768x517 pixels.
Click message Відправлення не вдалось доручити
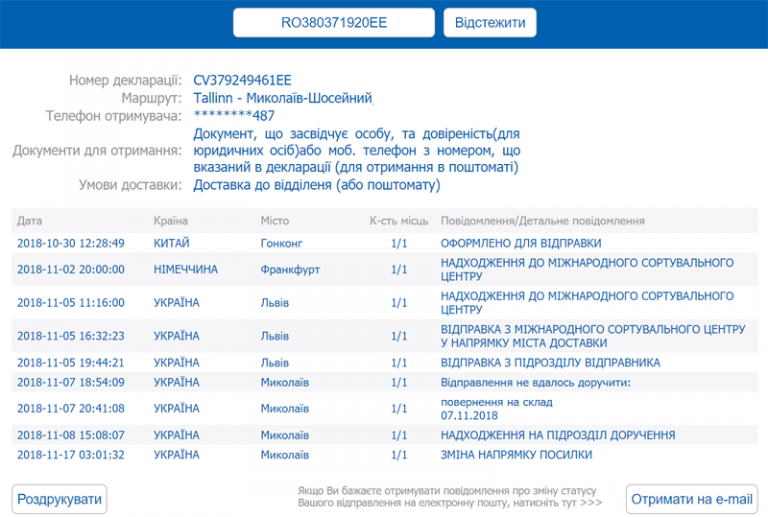tap(536, 382)
